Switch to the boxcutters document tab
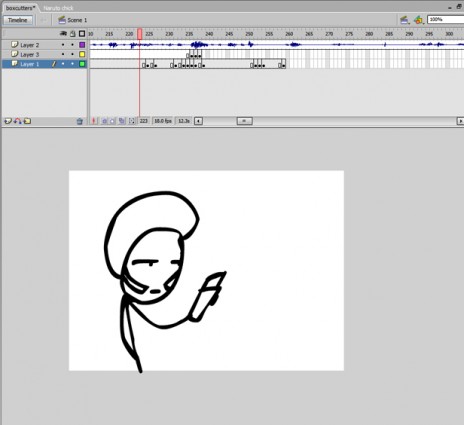Screen dimensions: 464x425 pos(20,8)
